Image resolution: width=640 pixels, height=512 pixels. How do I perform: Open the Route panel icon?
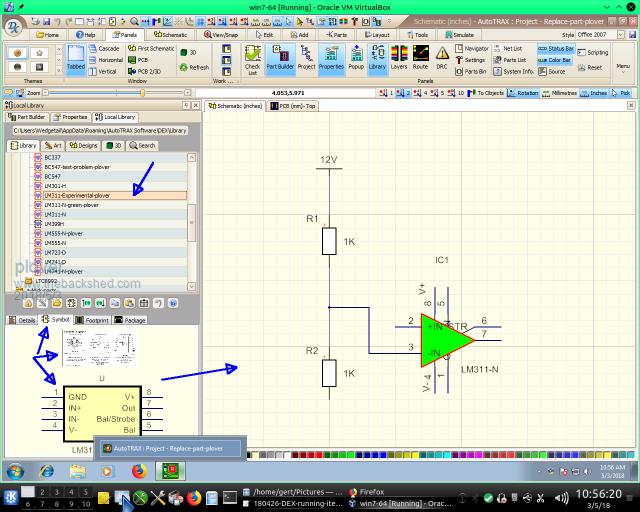tap(421, 59)
